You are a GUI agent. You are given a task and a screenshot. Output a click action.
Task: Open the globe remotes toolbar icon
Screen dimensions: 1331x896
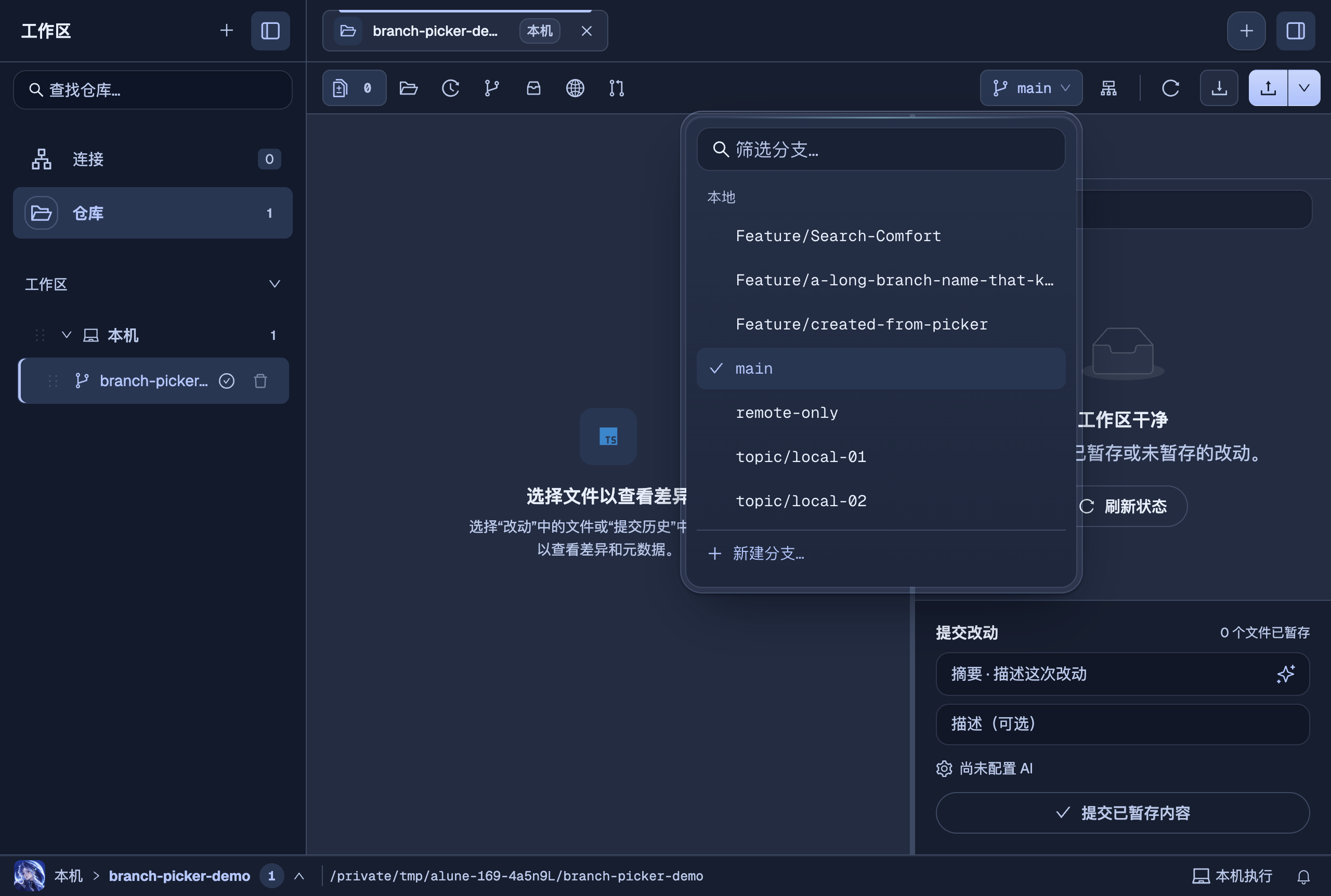click(575, 88)
